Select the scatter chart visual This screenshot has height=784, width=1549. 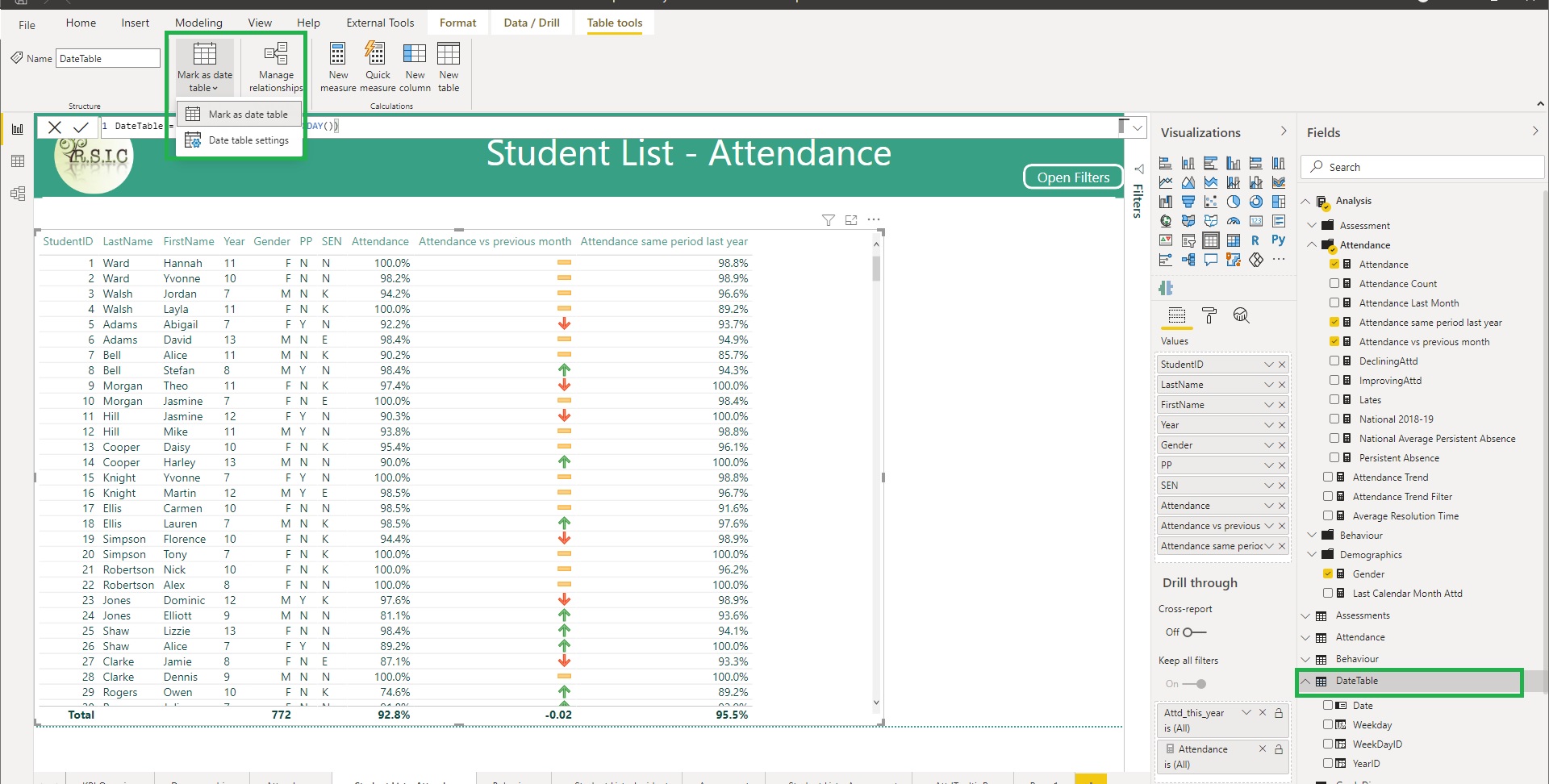click(1210, 202)
